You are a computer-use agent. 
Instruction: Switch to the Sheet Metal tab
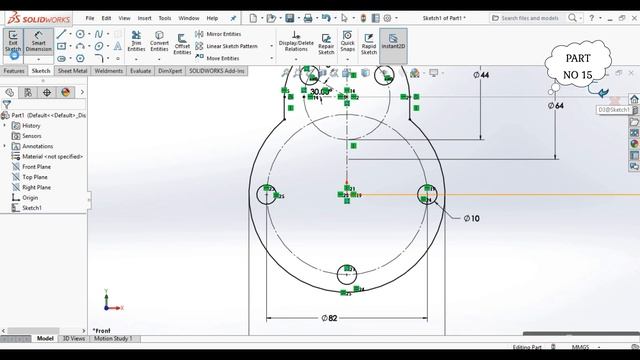[73, 71]
